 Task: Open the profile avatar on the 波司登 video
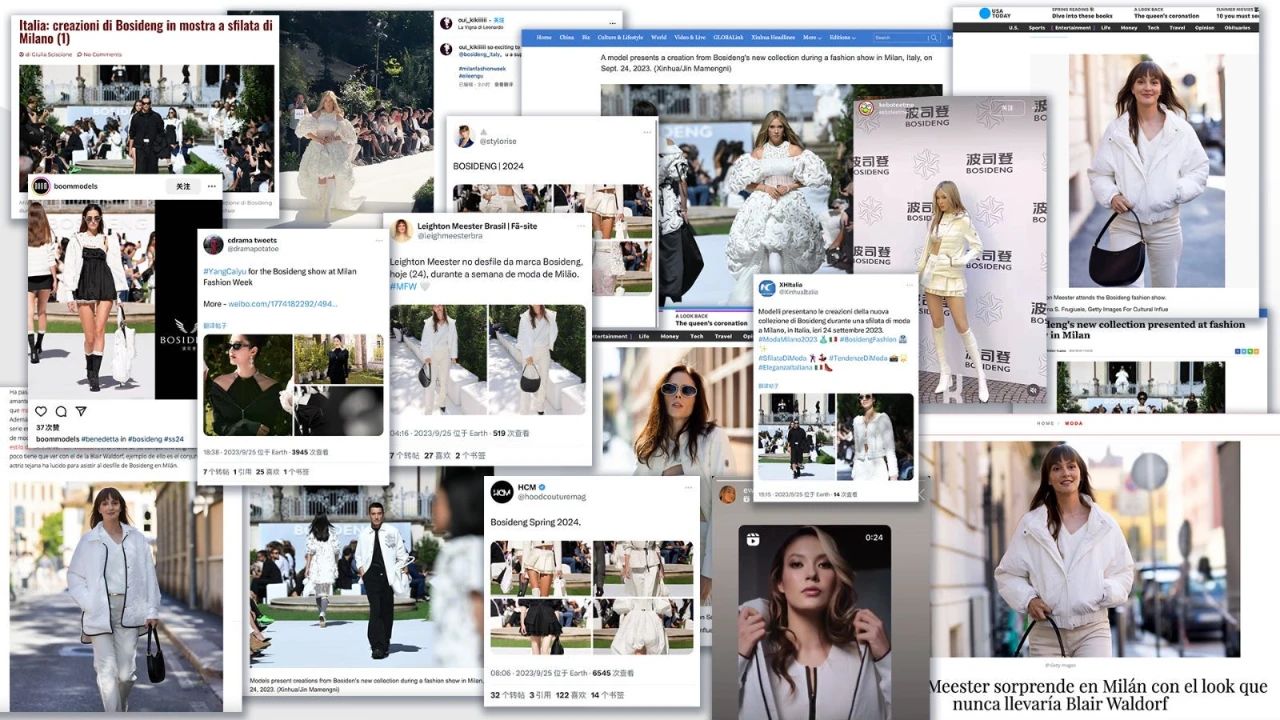pos(866,109)
